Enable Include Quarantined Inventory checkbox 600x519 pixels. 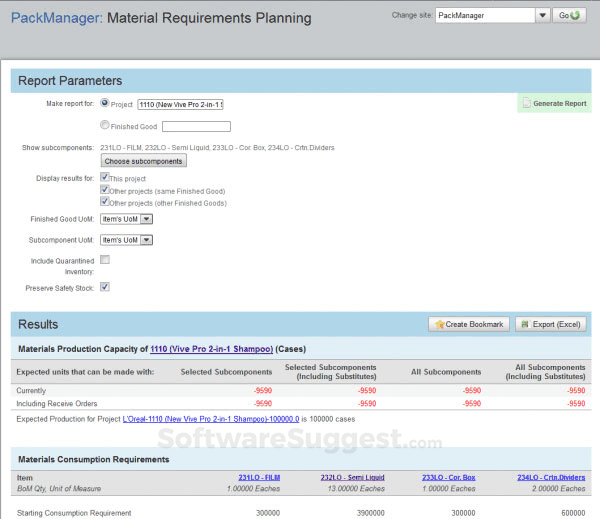(x=105, y=260)
